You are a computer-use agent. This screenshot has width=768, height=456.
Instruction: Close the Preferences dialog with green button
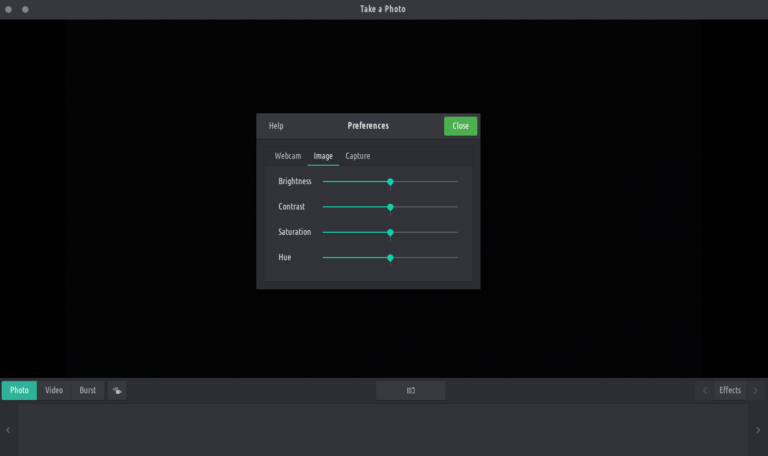click(460, 126)
